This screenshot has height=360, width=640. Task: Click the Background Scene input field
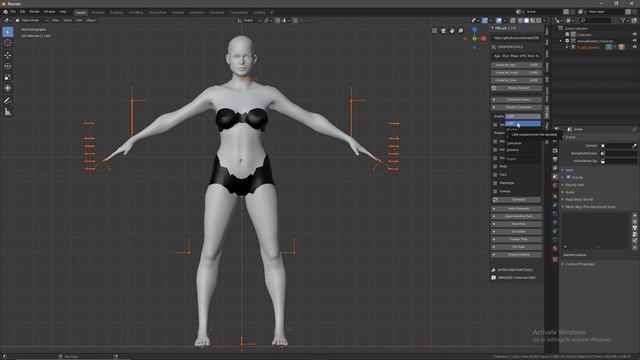click(x=618, y=153)
